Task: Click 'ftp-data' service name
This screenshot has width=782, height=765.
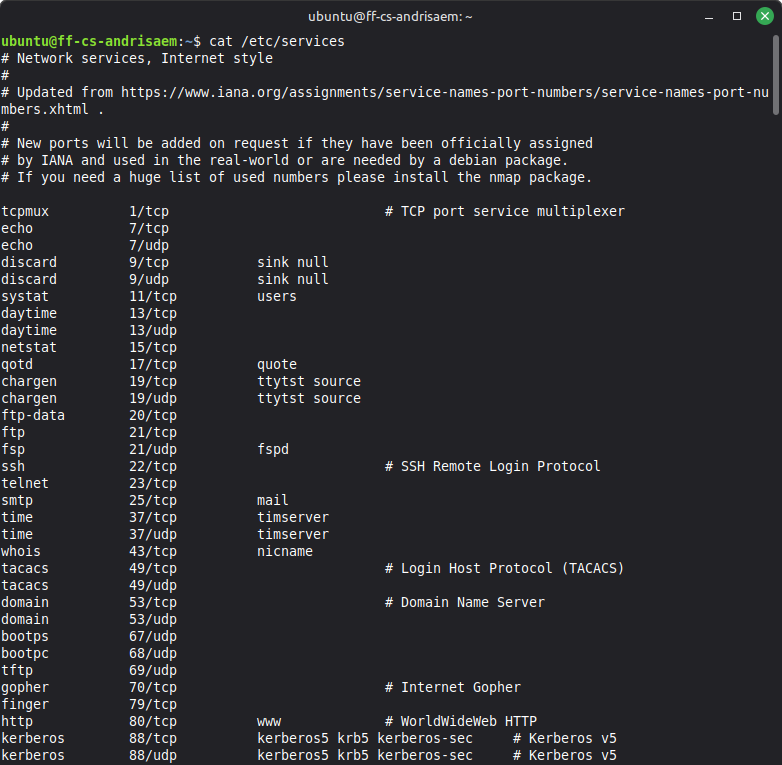Action: click(x=33, y=415)
